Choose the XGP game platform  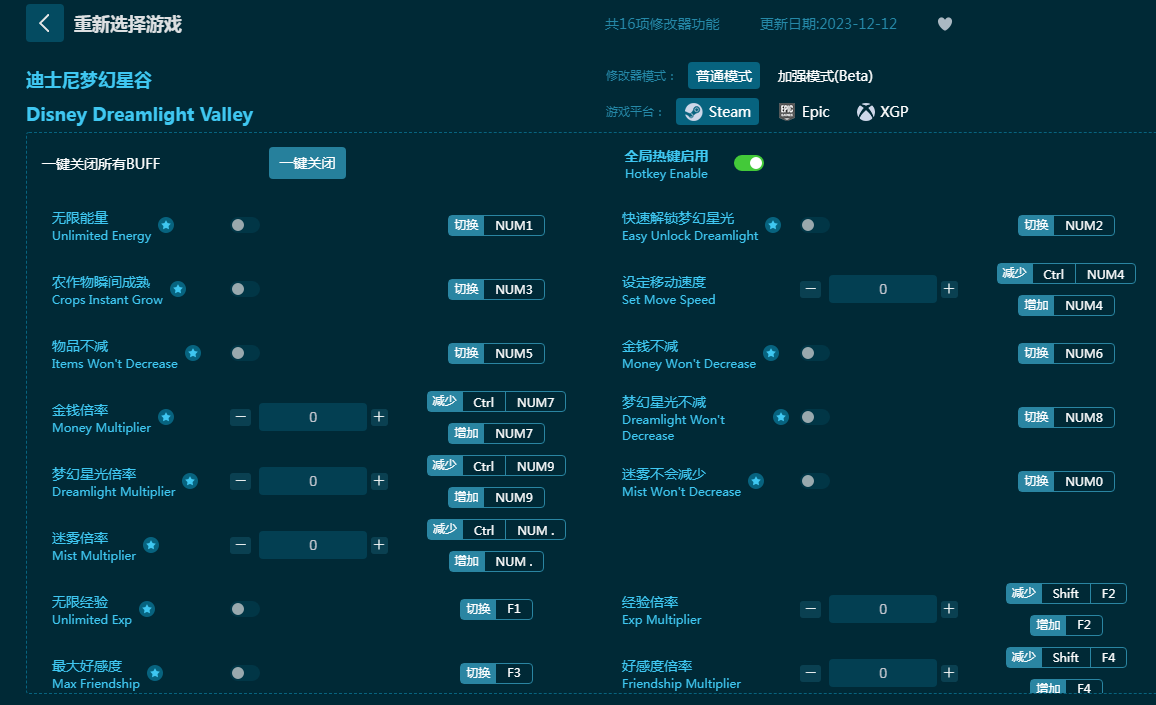click(x=882, y=111)
